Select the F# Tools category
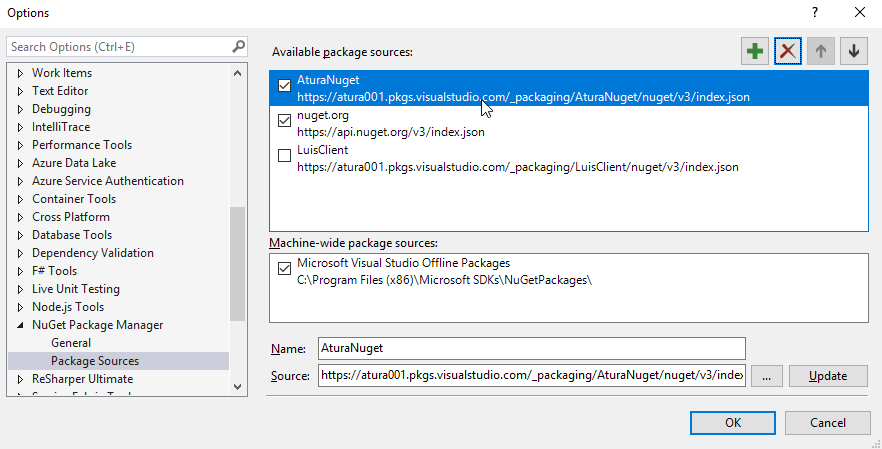 tap(55, 271)
